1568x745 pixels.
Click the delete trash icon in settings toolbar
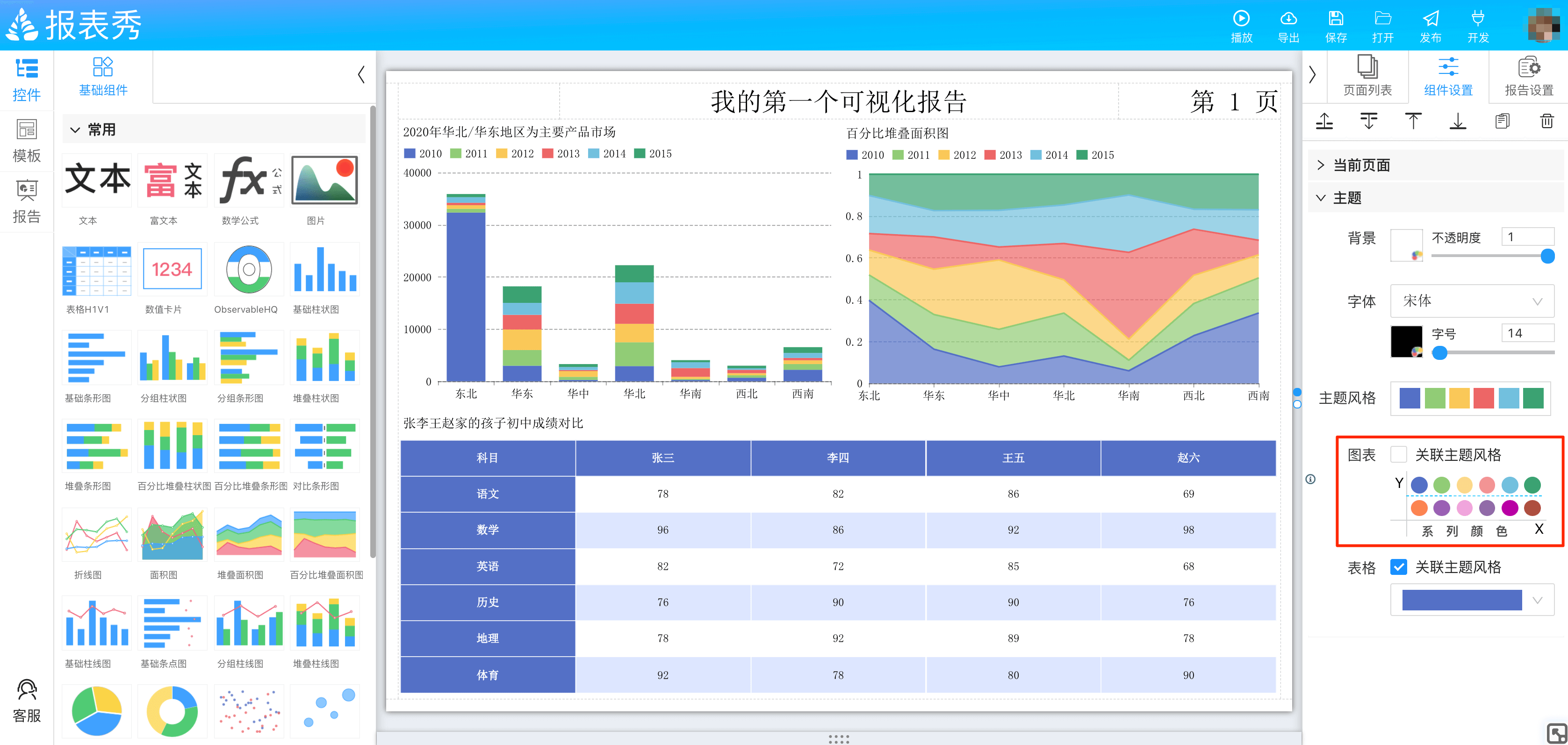[1546, 121]
